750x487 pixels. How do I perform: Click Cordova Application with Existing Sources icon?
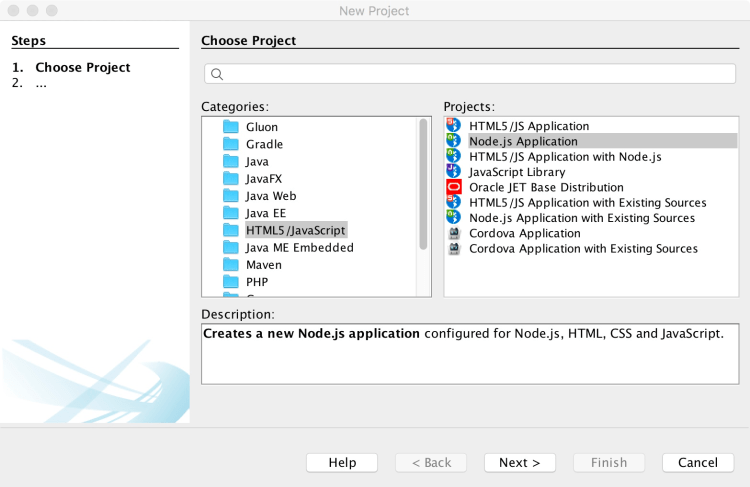pos(454,248)
